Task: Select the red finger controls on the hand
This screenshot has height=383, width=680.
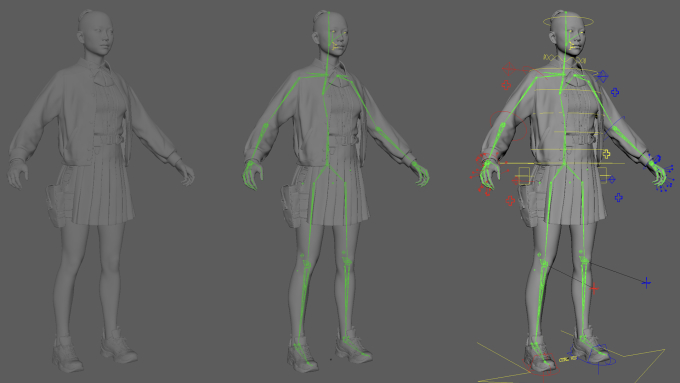Action: 483,174
